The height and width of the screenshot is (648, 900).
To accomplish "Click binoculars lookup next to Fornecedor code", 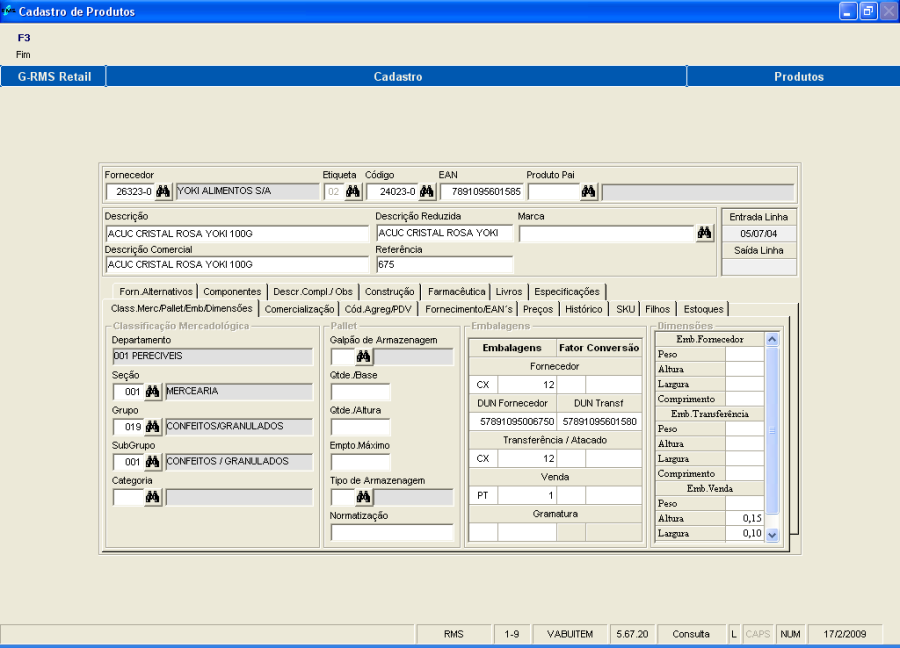I will 163,192.
